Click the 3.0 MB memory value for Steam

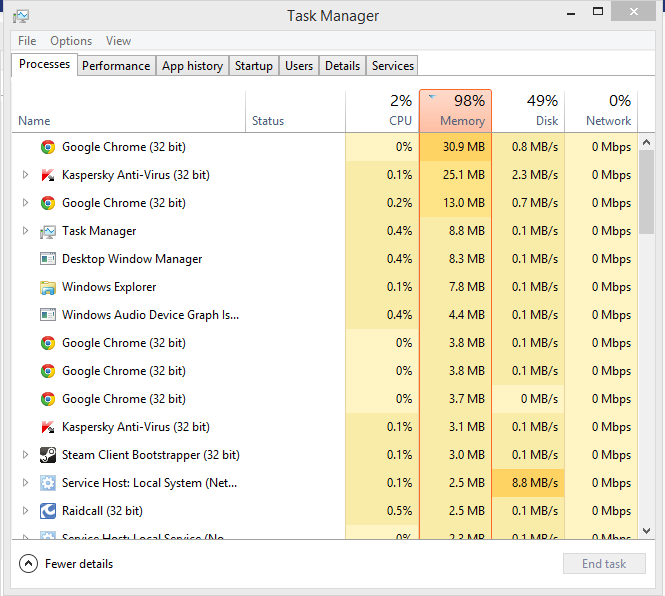(467, 455)
